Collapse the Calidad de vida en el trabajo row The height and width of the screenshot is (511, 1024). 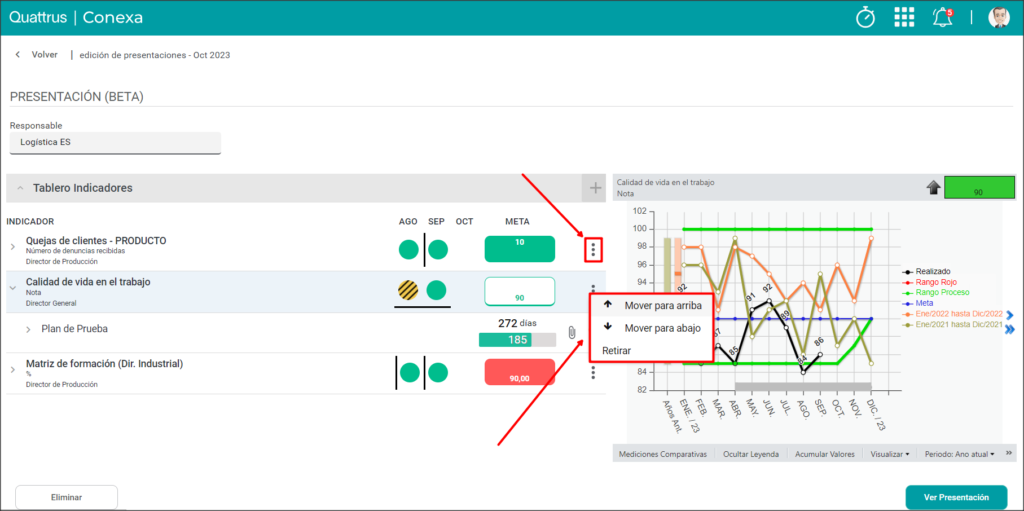12,288
